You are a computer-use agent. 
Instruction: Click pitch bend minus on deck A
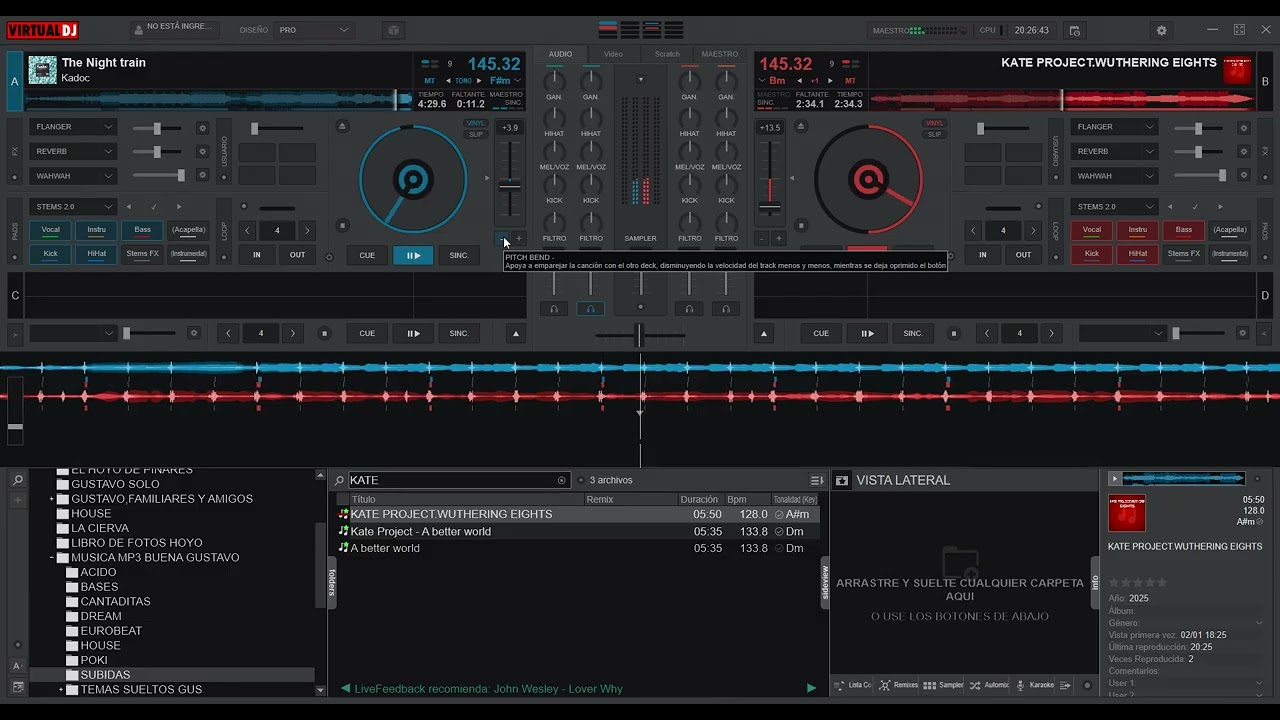(502, 239)
